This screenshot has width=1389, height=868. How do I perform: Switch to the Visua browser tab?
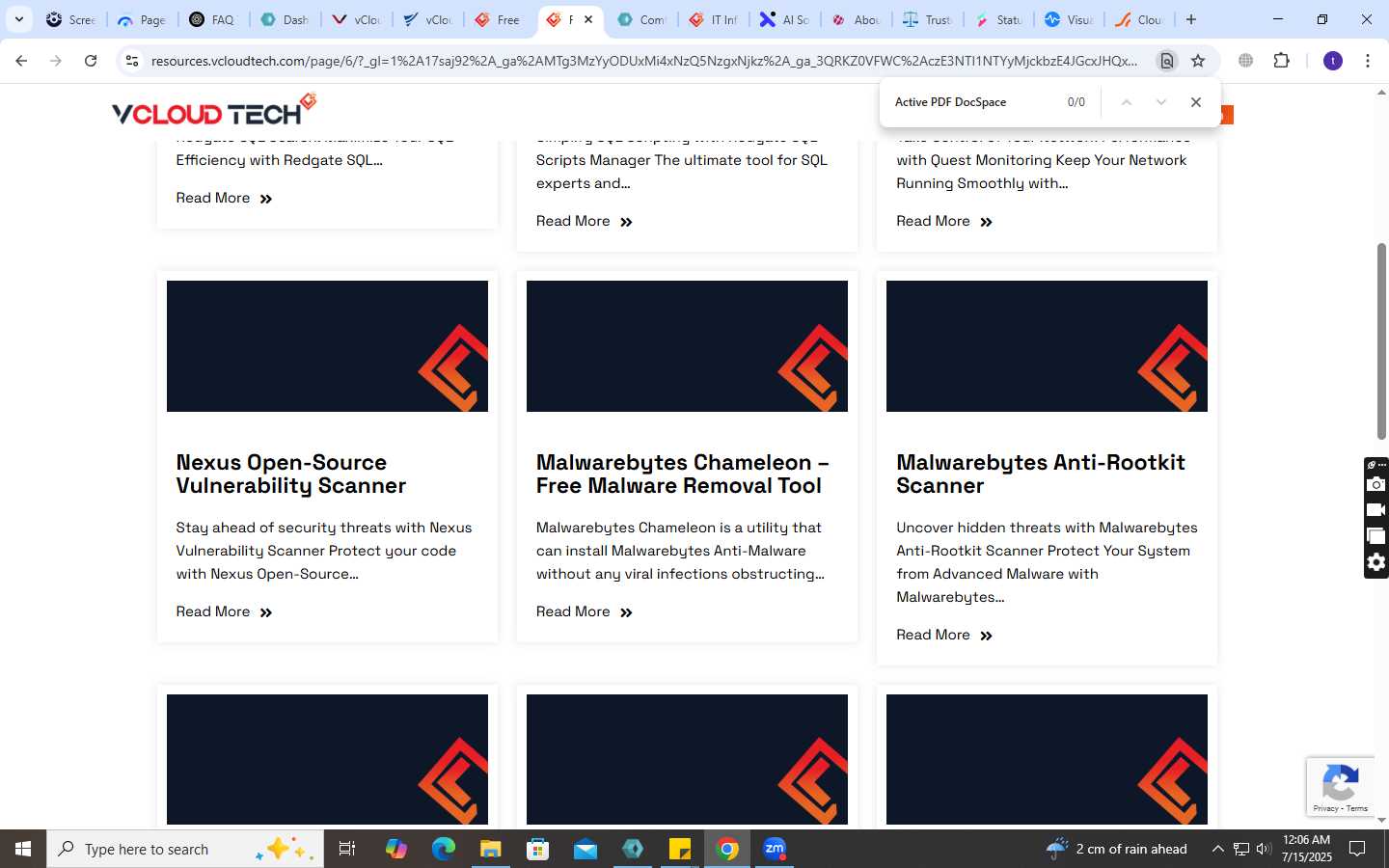click(1071, 19)
